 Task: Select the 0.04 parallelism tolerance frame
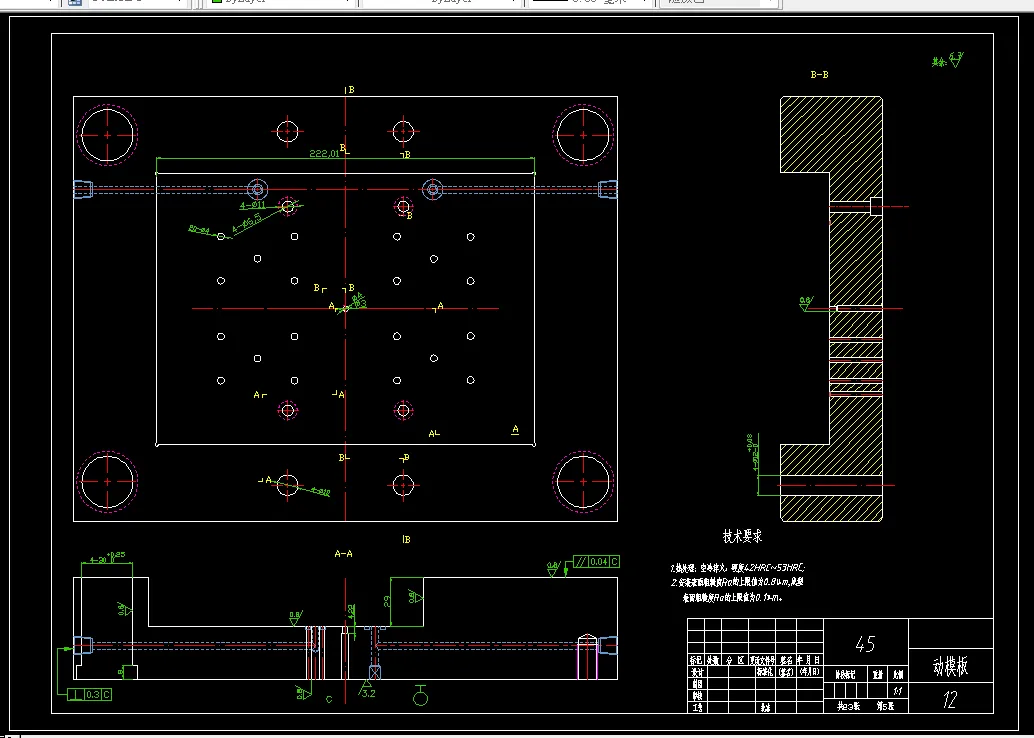point(596,562)
